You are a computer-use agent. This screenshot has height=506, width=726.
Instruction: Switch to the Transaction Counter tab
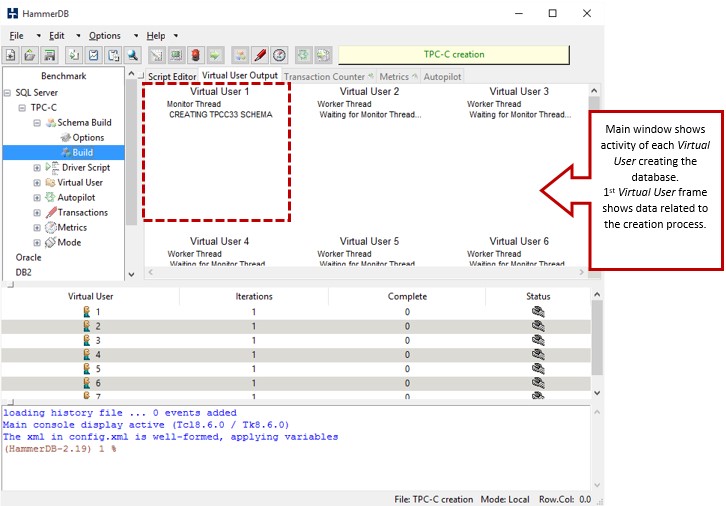[x=328, y=76]
